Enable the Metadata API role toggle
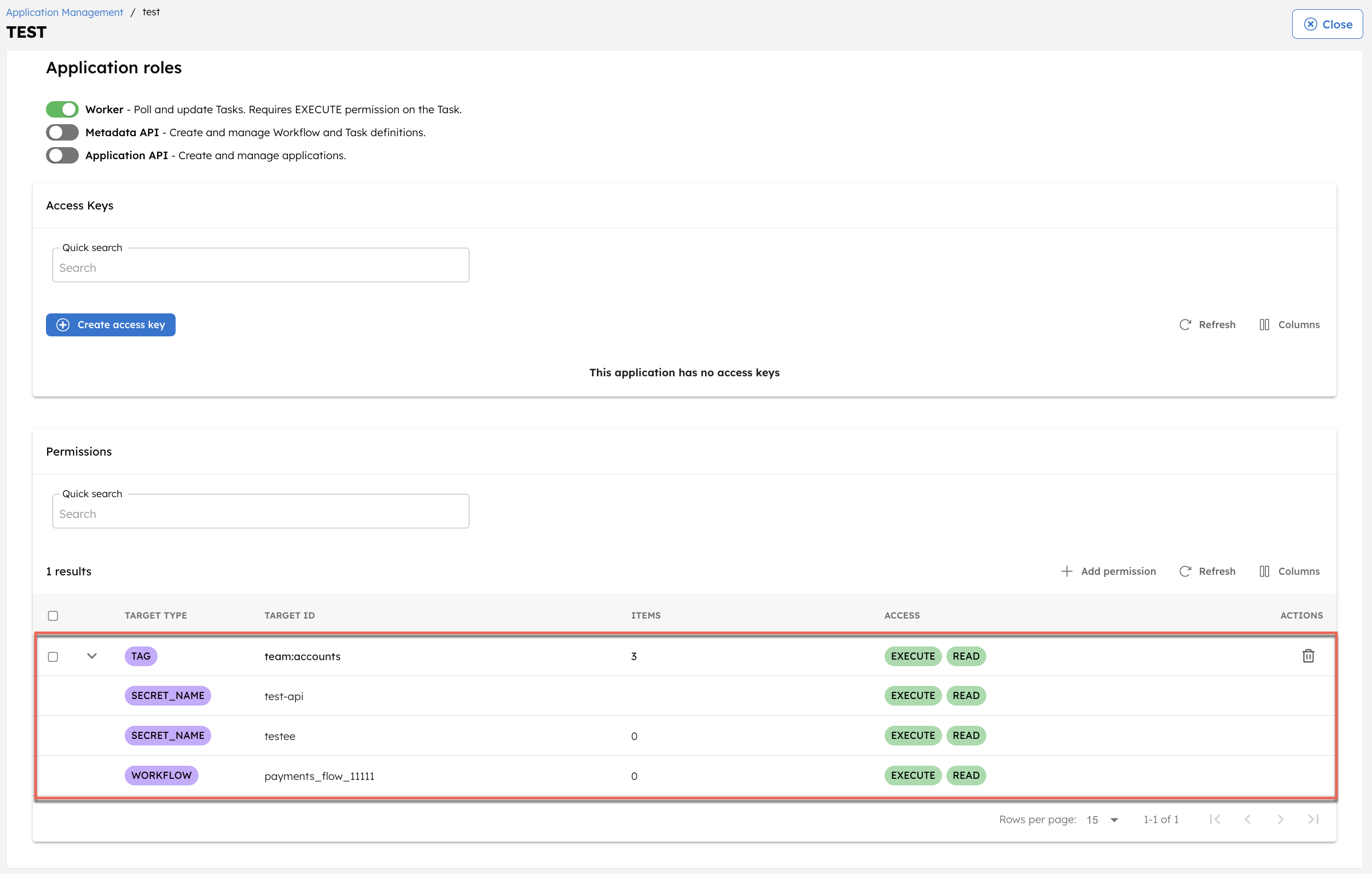 (x=62, y=132)
